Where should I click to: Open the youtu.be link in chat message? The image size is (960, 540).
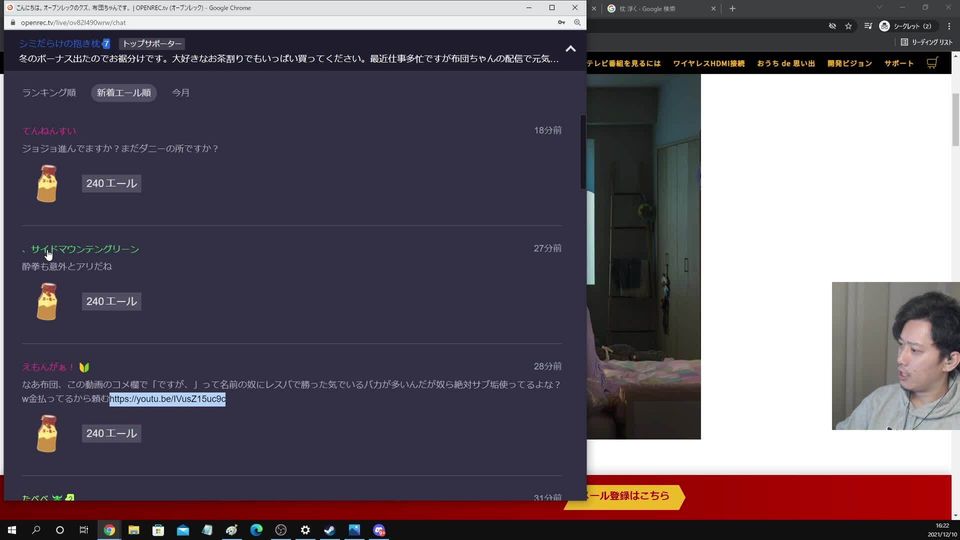coord(168,399)
